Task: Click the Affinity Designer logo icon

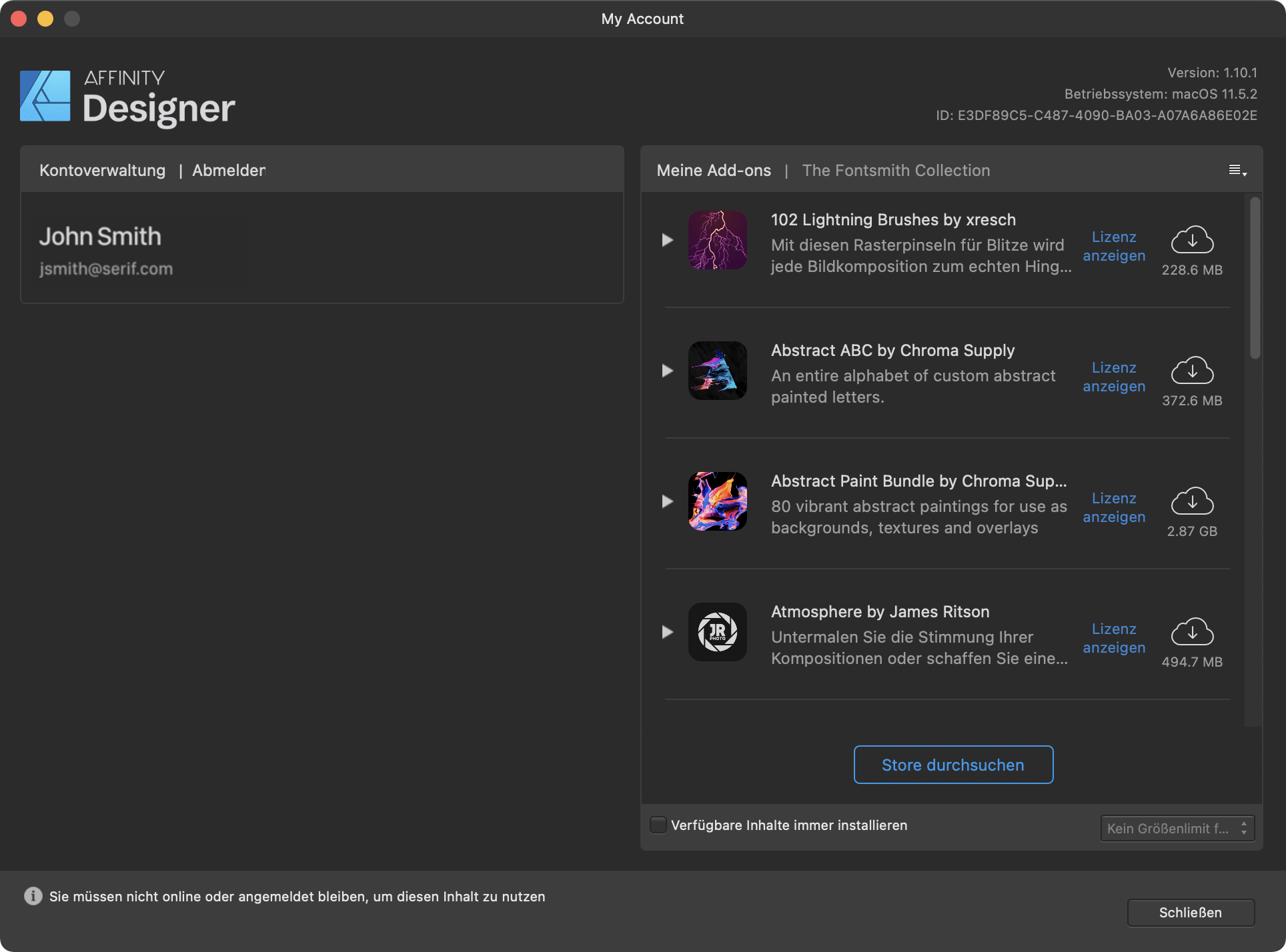Action: click(x=45, y=96)
